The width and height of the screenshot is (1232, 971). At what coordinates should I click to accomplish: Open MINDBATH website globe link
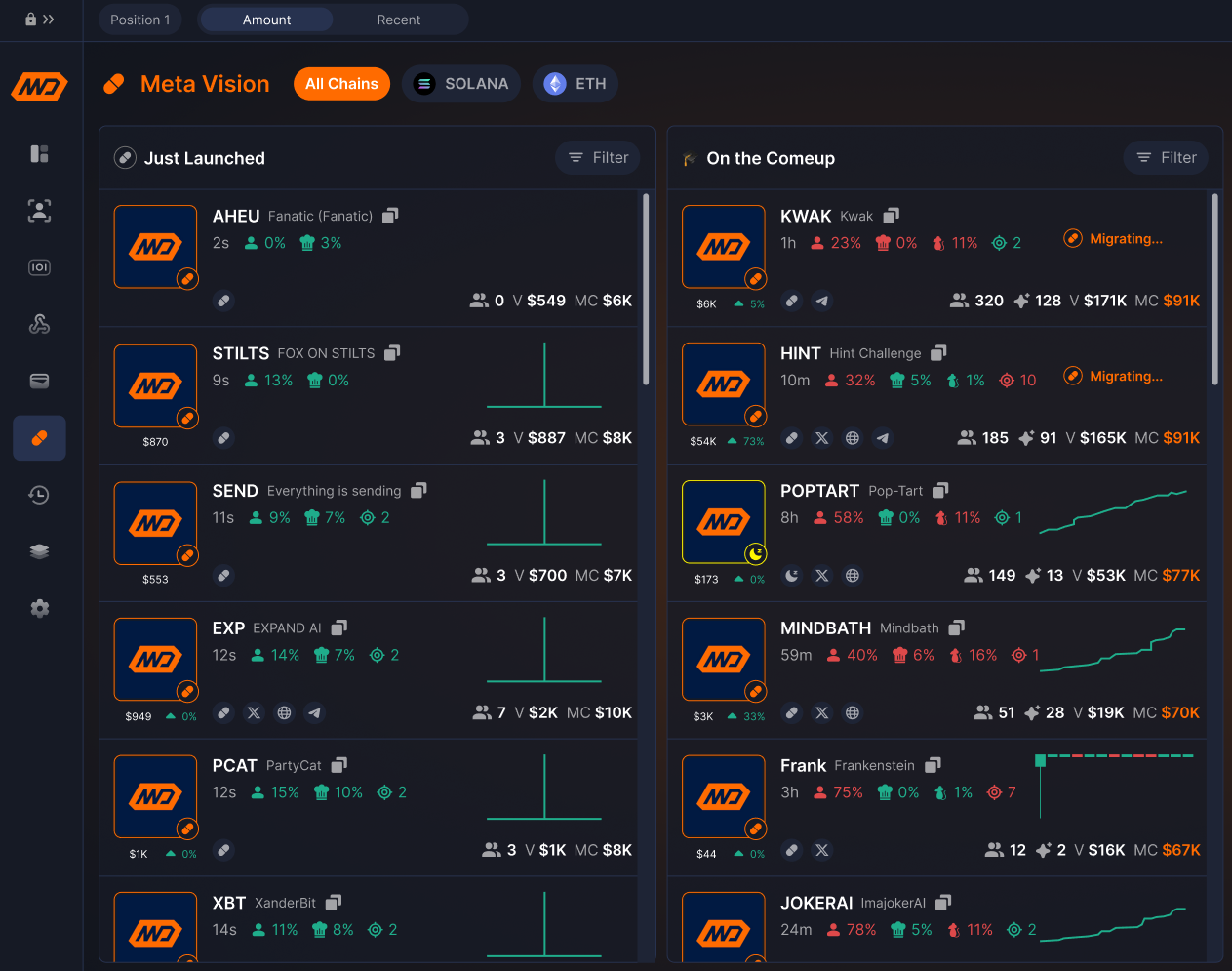click(x=853, y=713)
